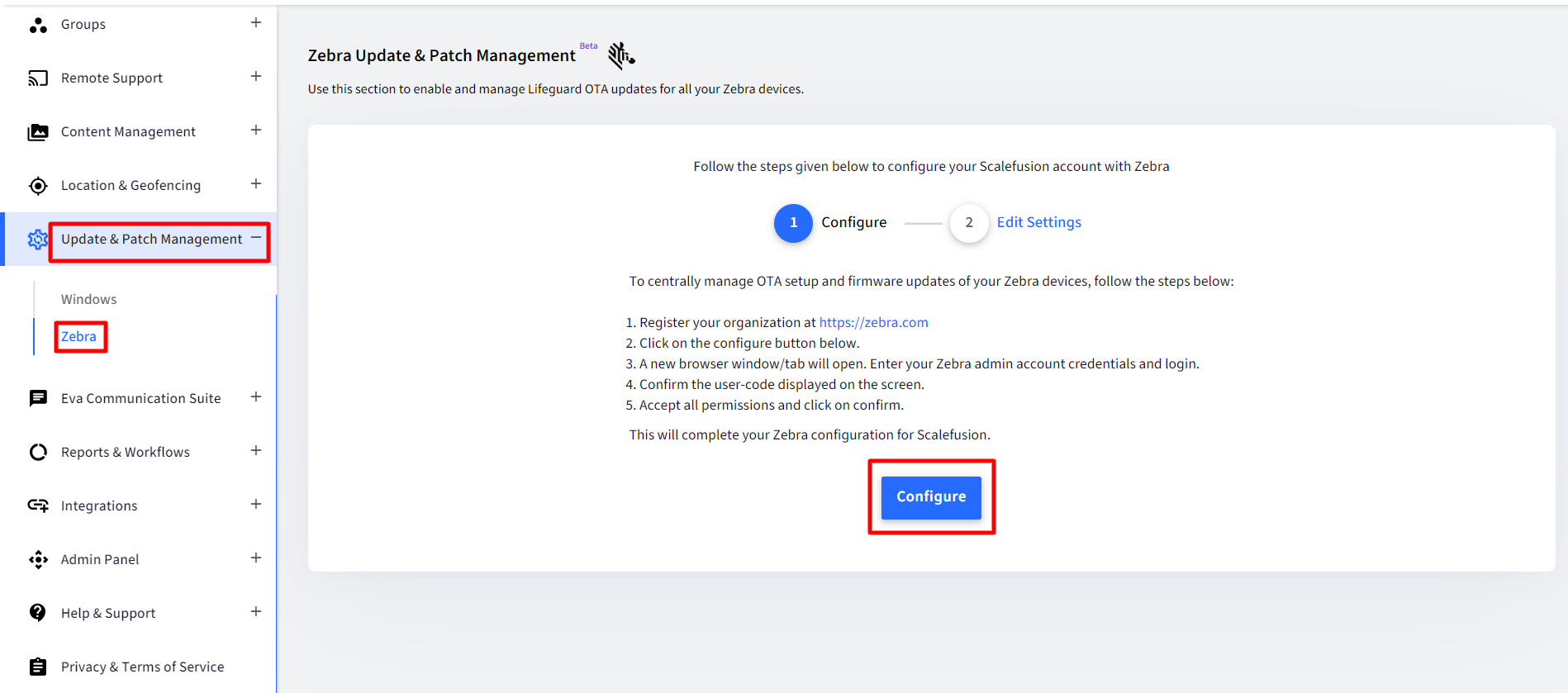
Task: Click the Privacy & Terms clipboard icon
Action: point(38,667)
